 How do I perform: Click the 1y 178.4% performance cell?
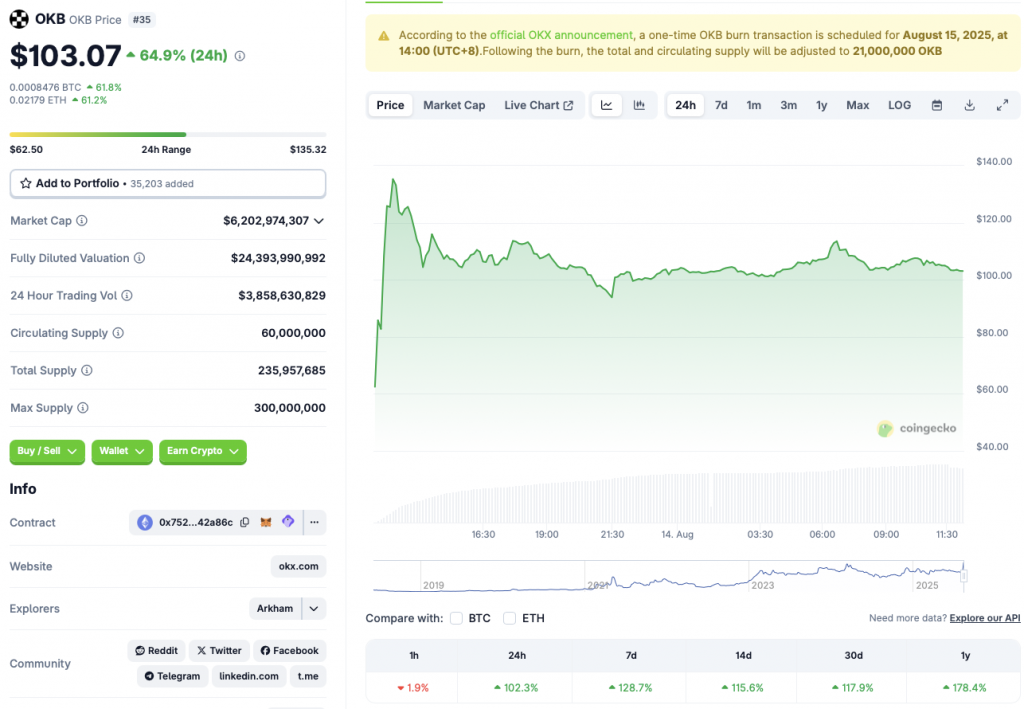click(x=965, y=687)
